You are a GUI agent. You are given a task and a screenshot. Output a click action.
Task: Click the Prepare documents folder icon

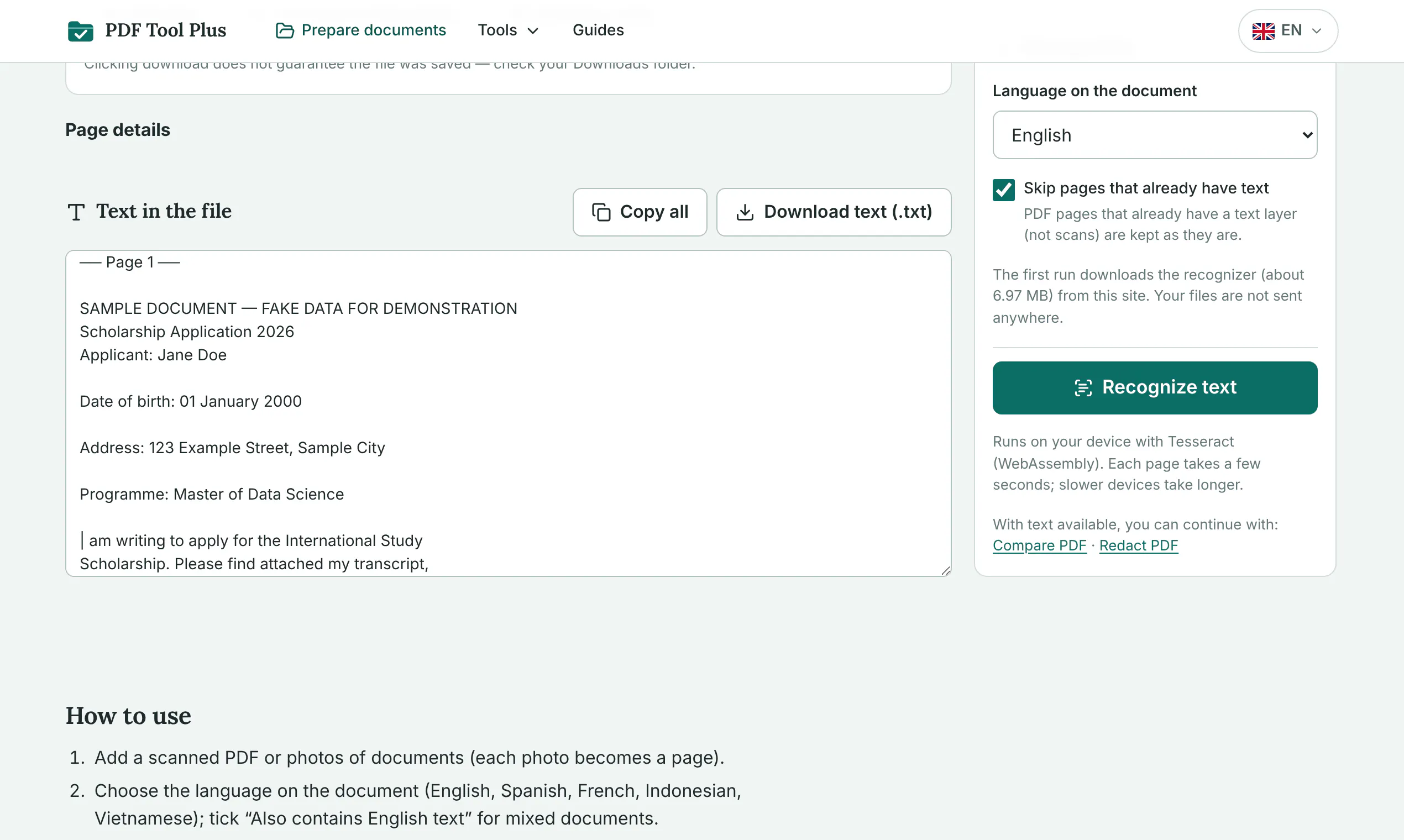[285, 30]
